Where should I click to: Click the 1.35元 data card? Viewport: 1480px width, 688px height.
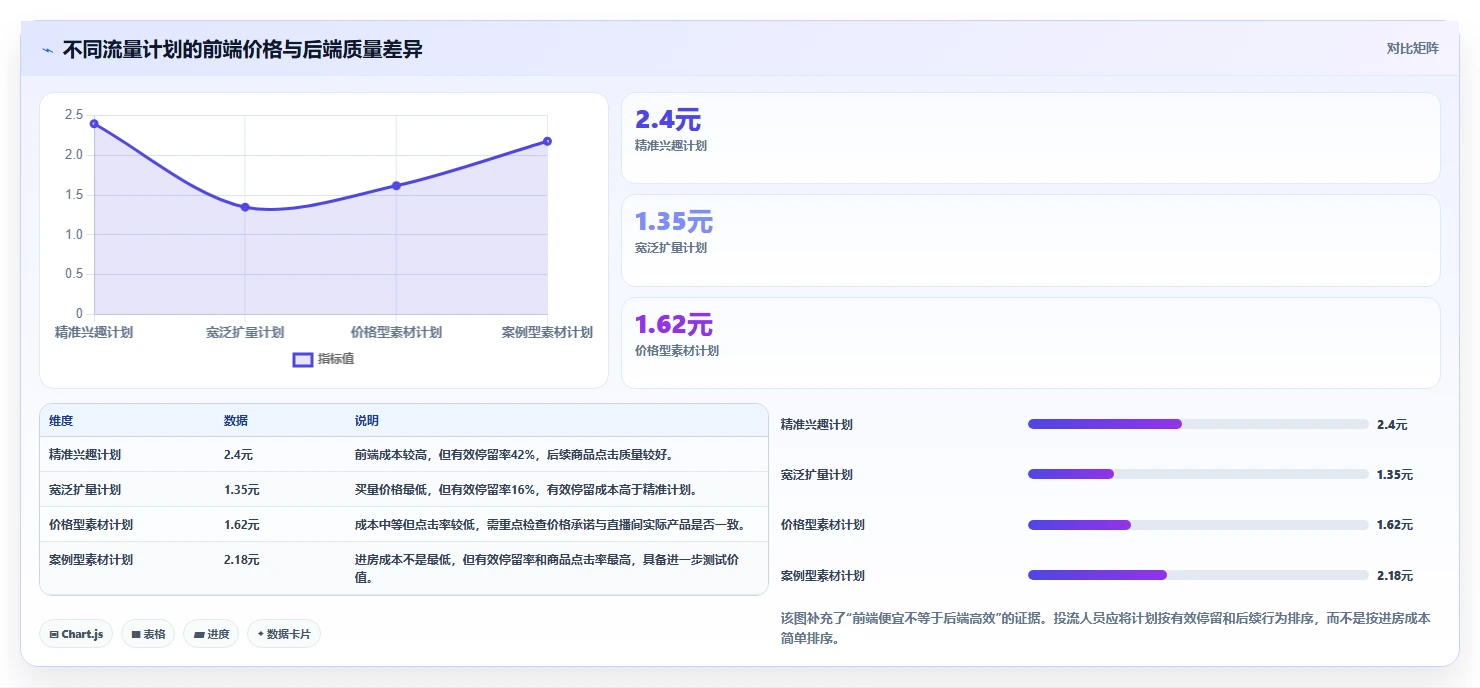pyautogui.click(x=1030, y=240)
